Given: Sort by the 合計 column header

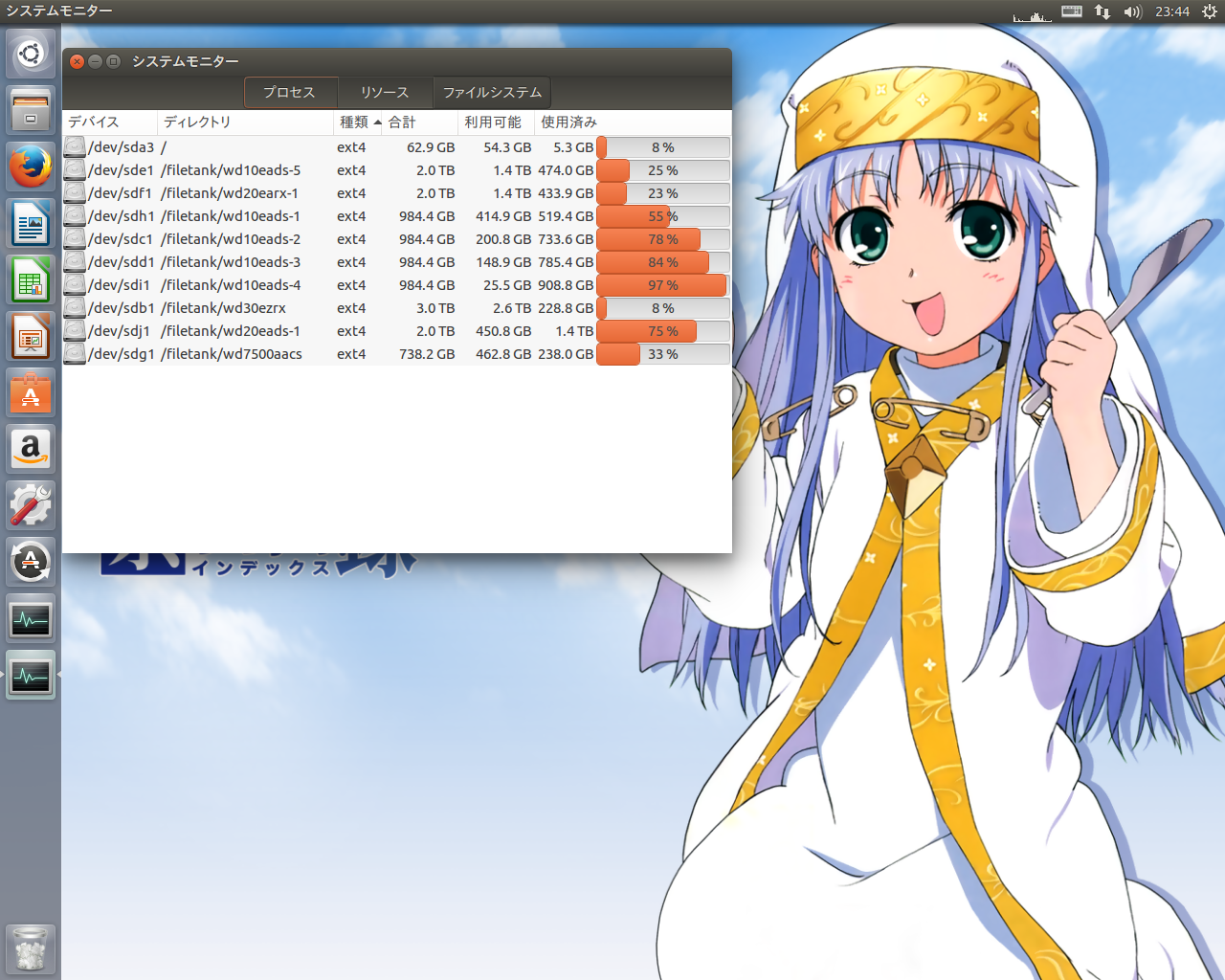Looking at the screenshot, I should (x=420, y=122).
